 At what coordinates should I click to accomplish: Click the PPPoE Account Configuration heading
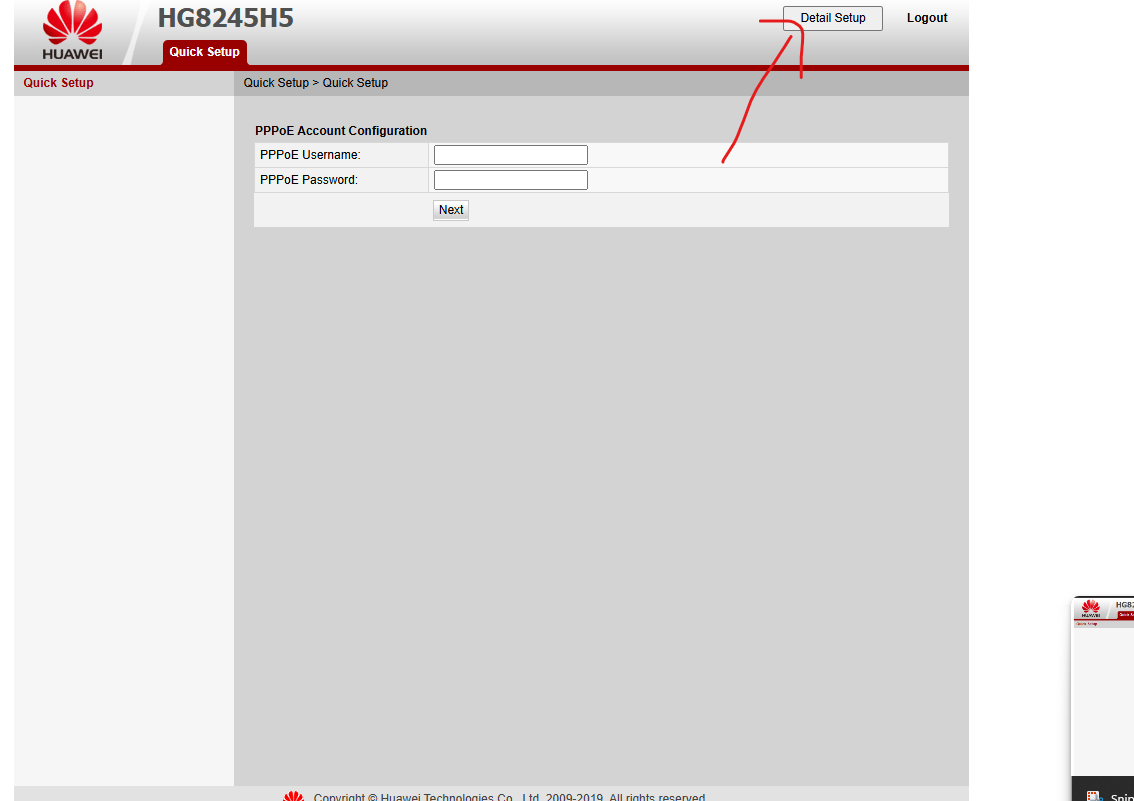[x=341, y=131]
